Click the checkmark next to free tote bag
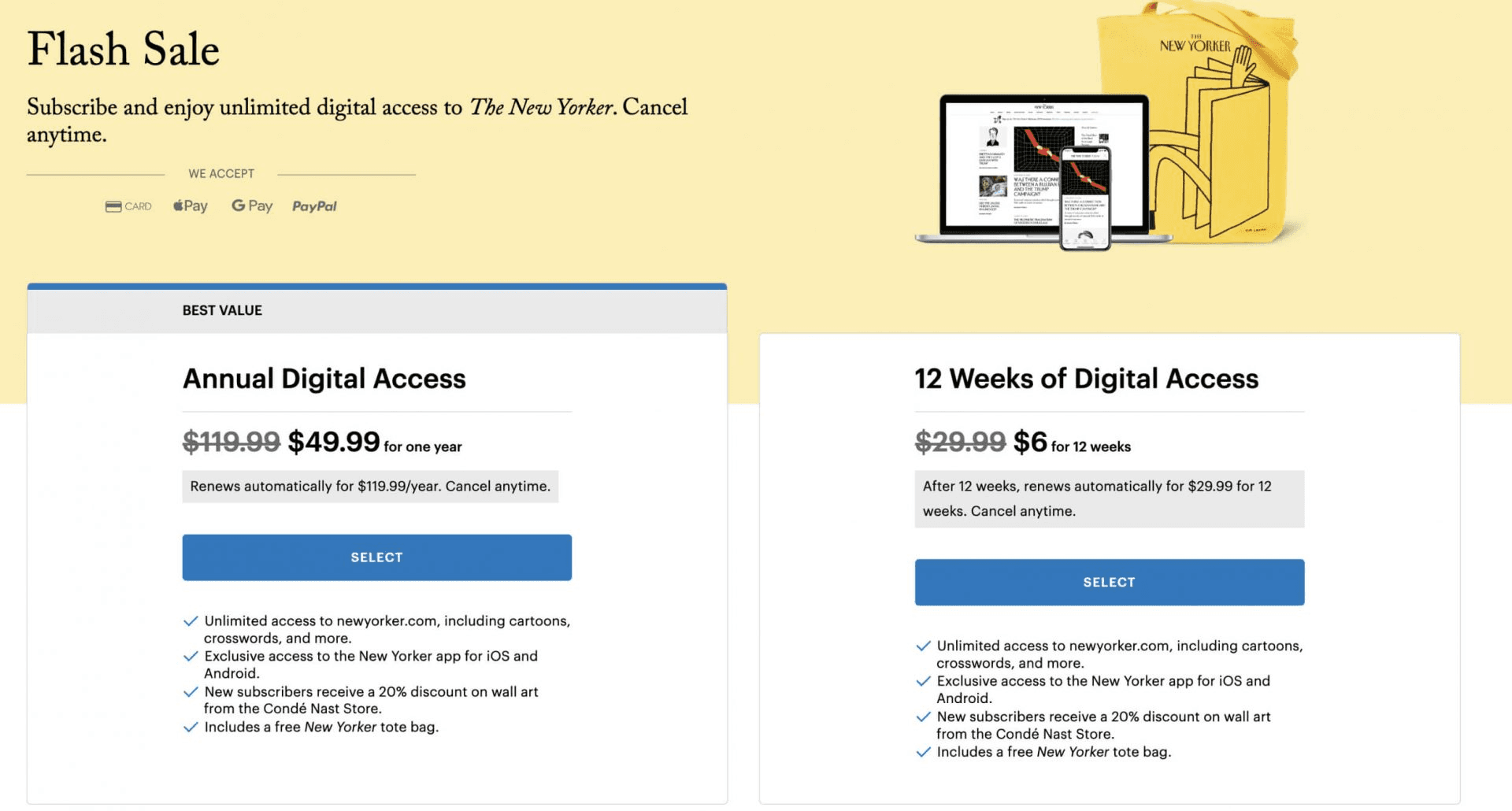The image size is (1512, 811). (x=190, y=727)
